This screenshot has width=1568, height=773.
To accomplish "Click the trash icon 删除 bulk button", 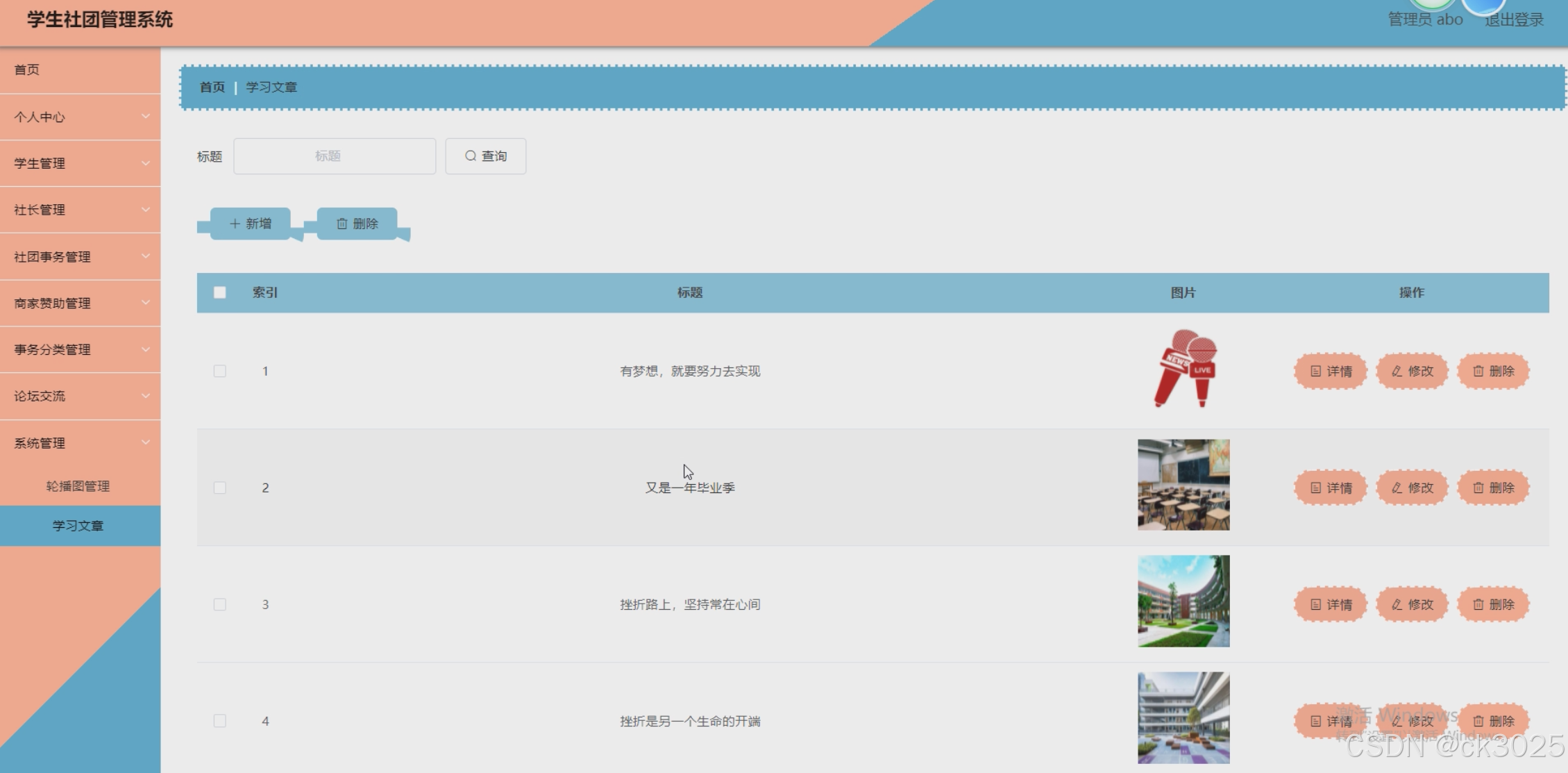I will [x=357, y=224].
